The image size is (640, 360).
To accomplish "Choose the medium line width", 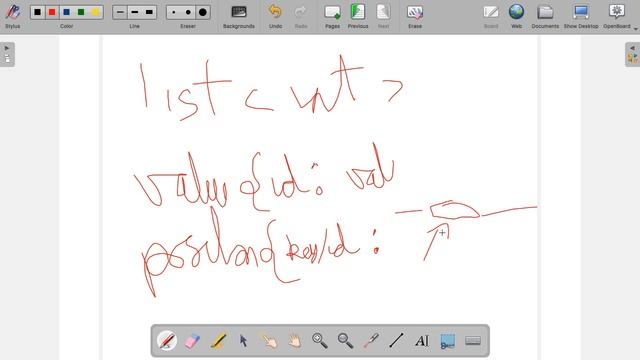I will click(x=135, y=12).
